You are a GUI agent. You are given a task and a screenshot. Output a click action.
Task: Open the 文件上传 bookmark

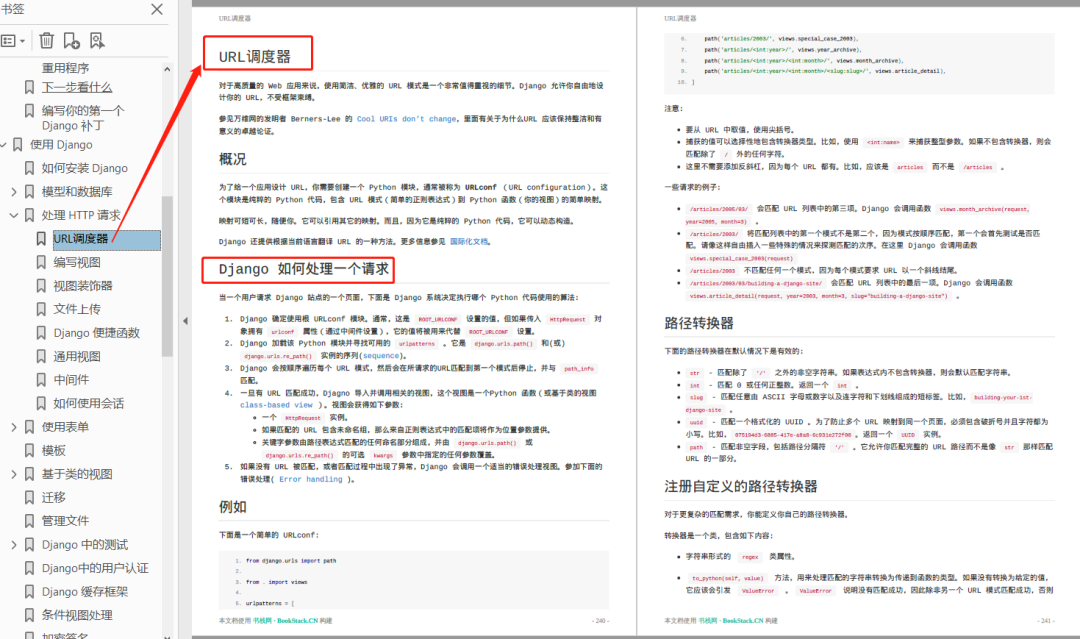pos(77,309)
